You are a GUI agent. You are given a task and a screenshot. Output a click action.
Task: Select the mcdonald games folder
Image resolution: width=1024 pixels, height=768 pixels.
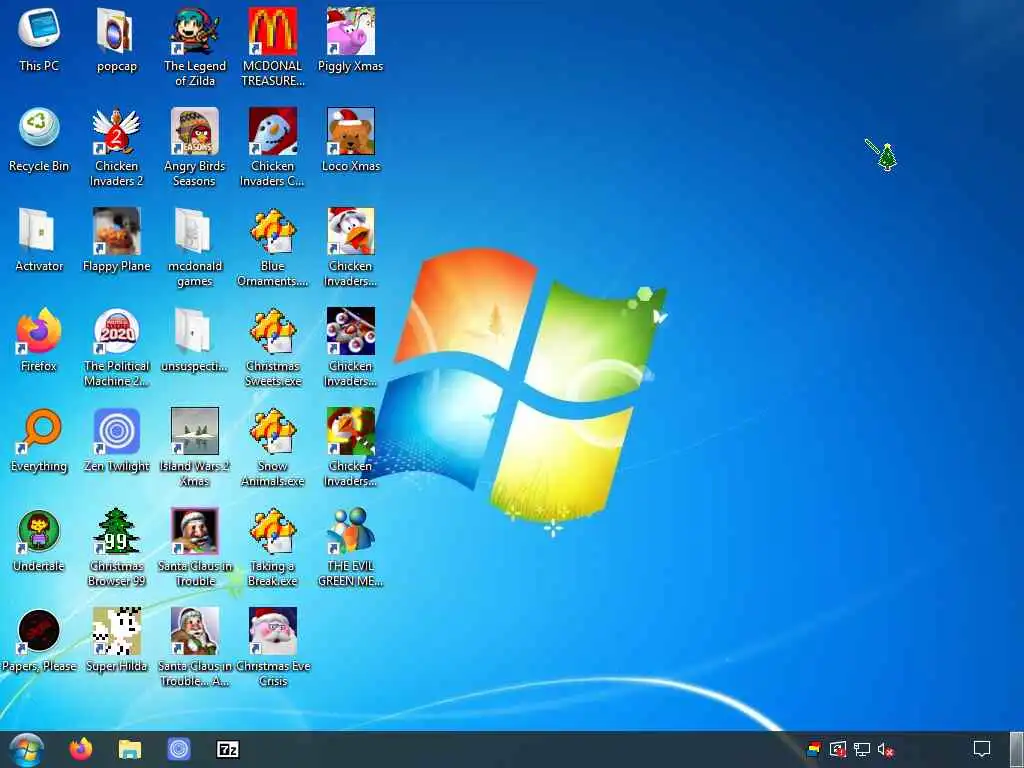coord(195,246)
